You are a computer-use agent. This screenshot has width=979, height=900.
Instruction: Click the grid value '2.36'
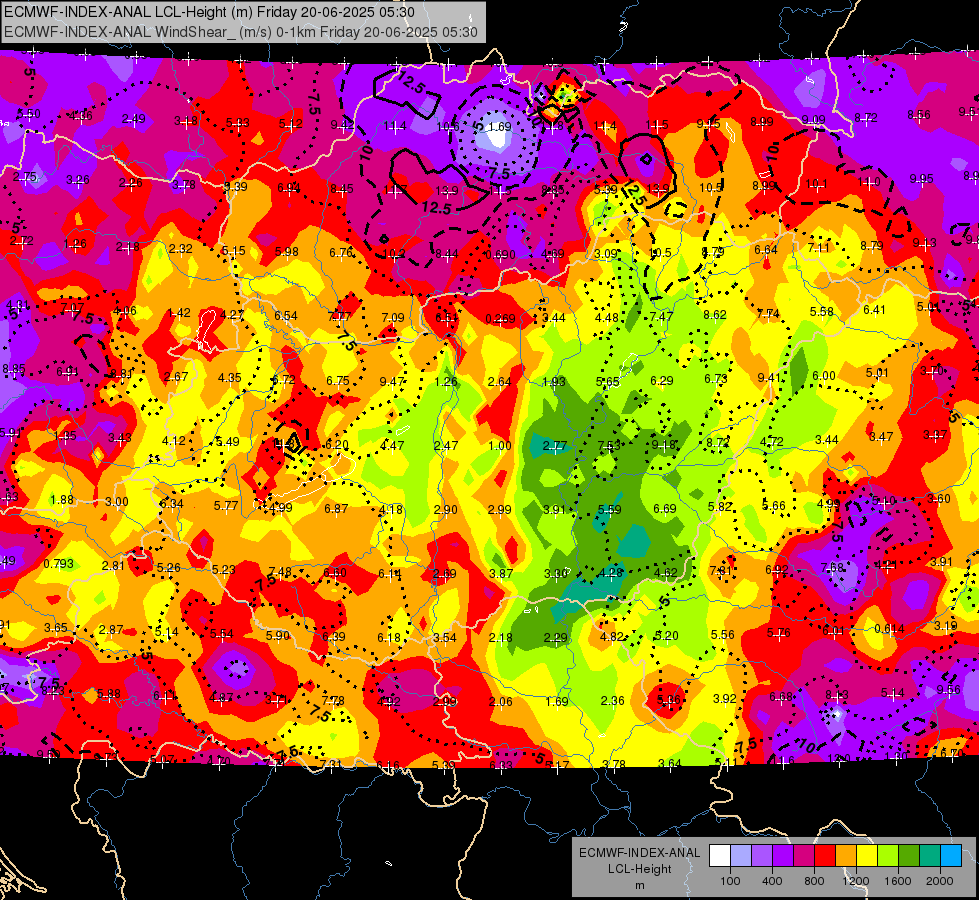612,701
